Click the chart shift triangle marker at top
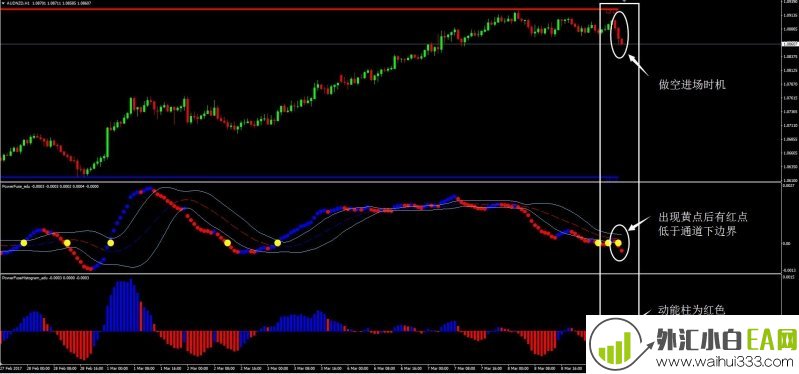 (624, 2)
